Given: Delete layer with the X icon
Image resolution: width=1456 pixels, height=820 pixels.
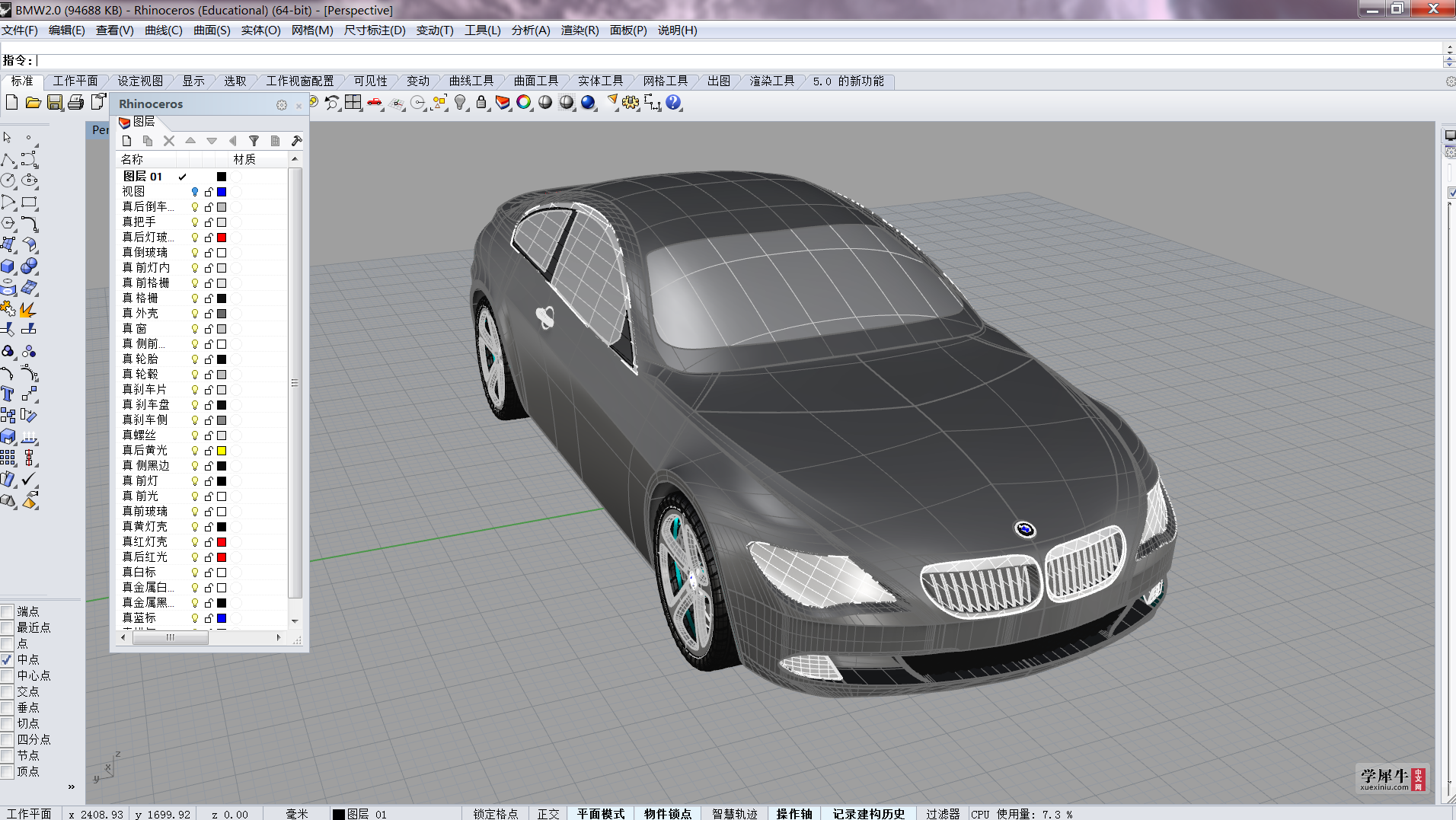Looking at the screenshot, I should click(169, 141).
